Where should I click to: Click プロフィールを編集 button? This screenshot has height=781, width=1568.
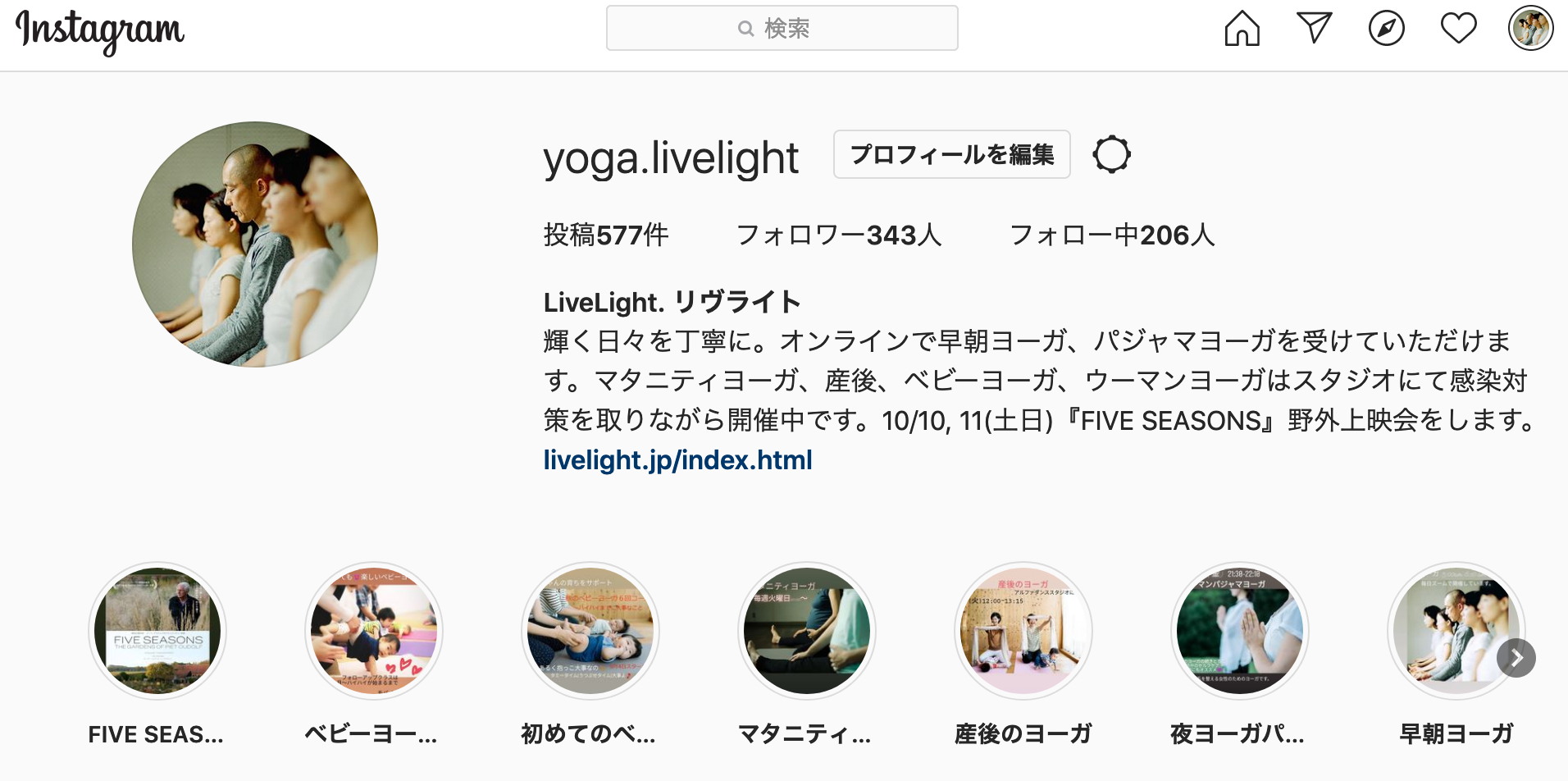pos(951,154)
